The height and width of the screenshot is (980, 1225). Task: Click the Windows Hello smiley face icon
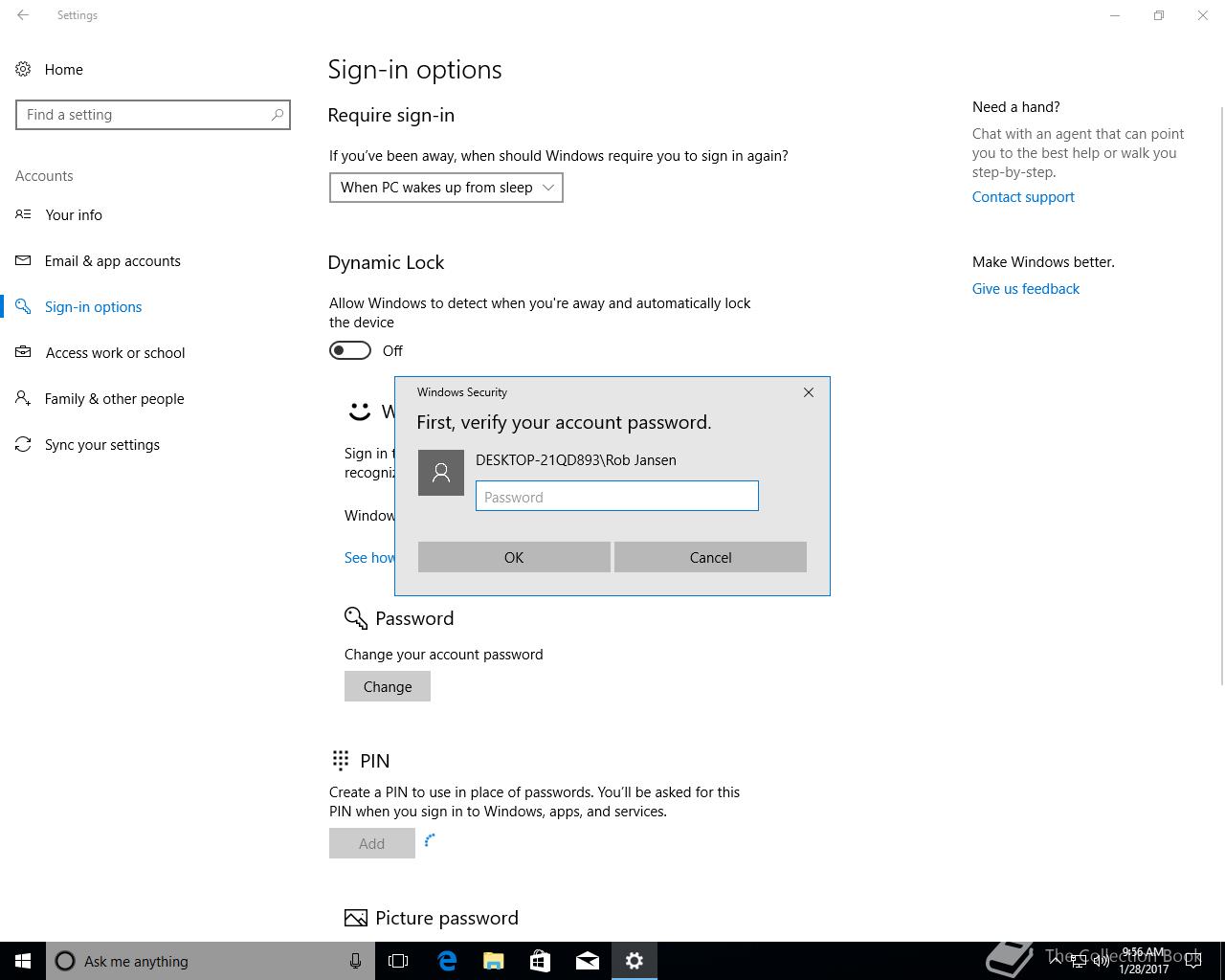point(359,412)
